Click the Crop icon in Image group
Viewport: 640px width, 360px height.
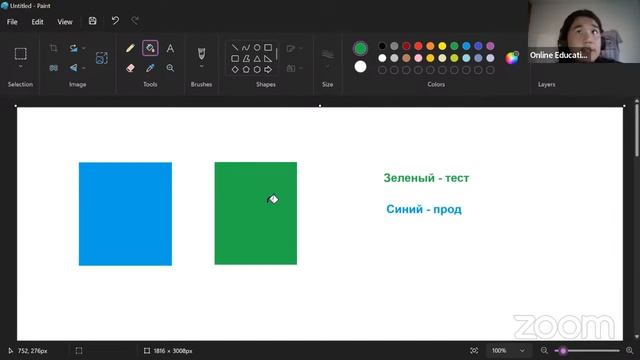tap(53, 48)
